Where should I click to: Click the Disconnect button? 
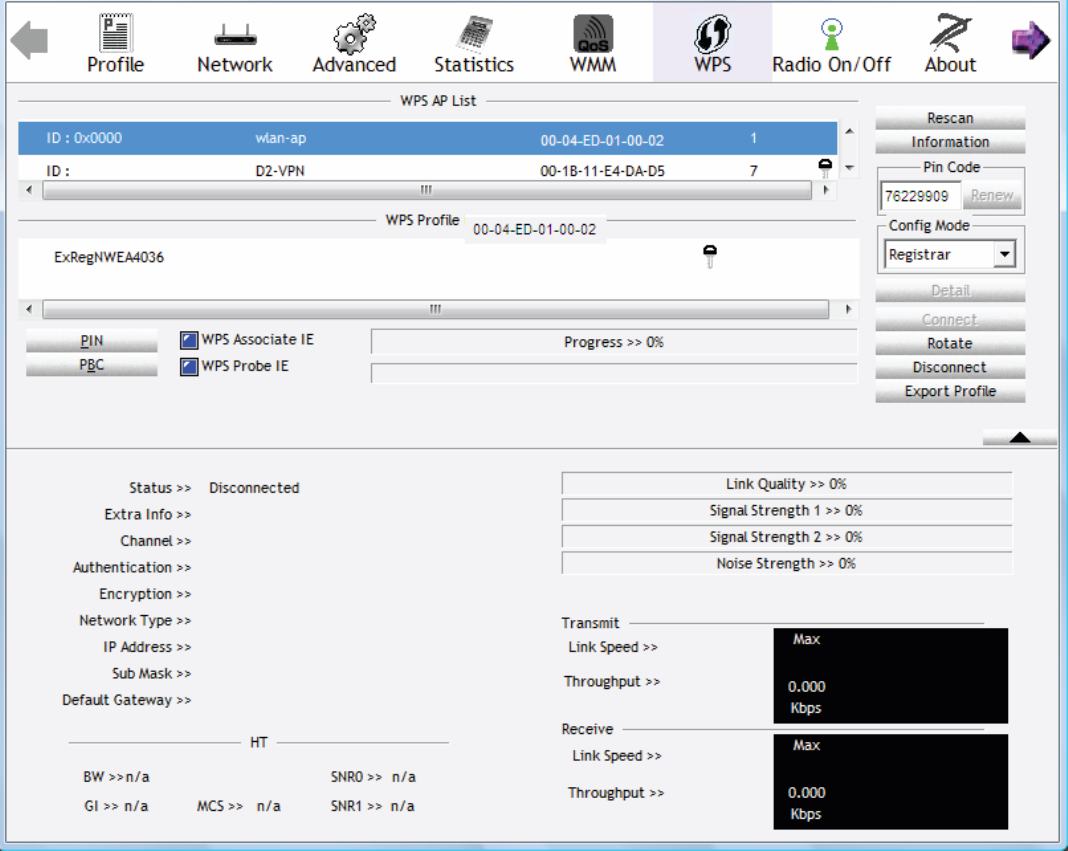(x=950, y=367)
